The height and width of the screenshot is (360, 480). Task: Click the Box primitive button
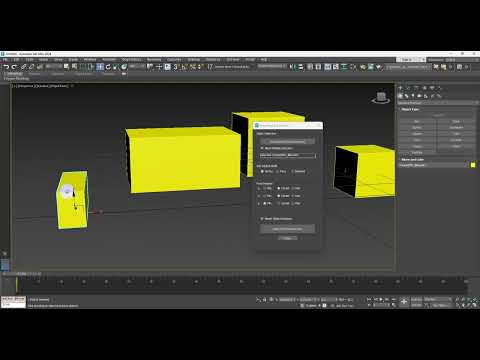point(417,121)
